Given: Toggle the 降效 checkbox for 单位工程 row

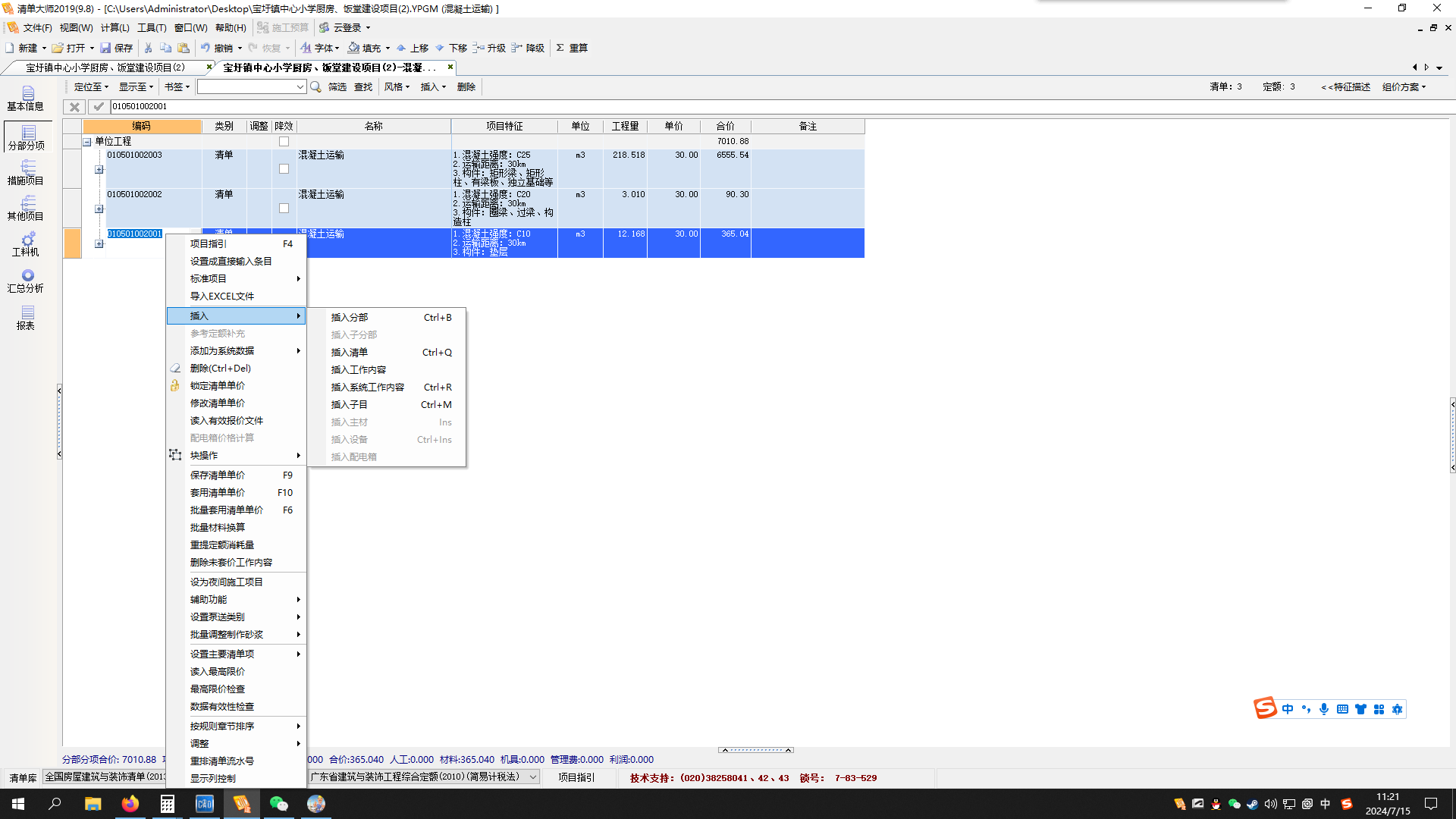Looking at the screenshot, I should [x=284, y=141].
